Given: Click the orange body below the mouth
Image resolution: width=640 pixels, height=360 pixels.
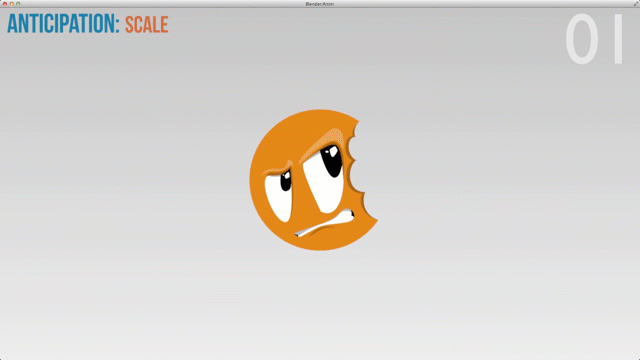Looking at the screenshot, I should tap(327, 240).
